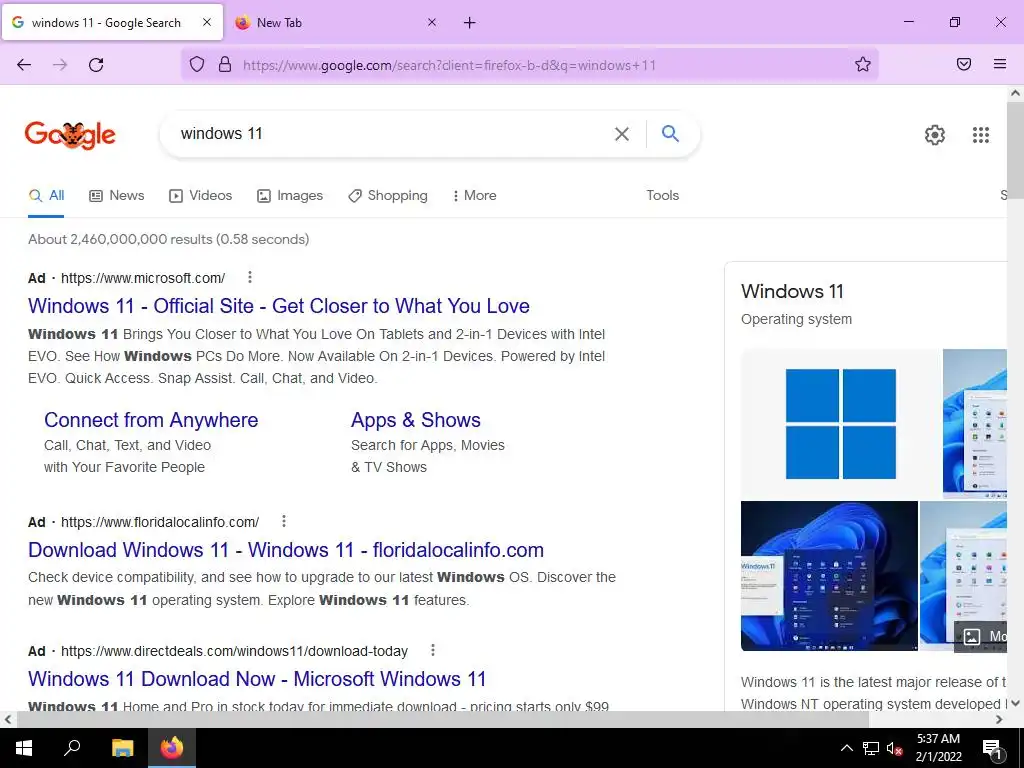Viewport: 1024px width, 768px height.
Task: Click the magnifier search button in search box
Action: [670, 134]
